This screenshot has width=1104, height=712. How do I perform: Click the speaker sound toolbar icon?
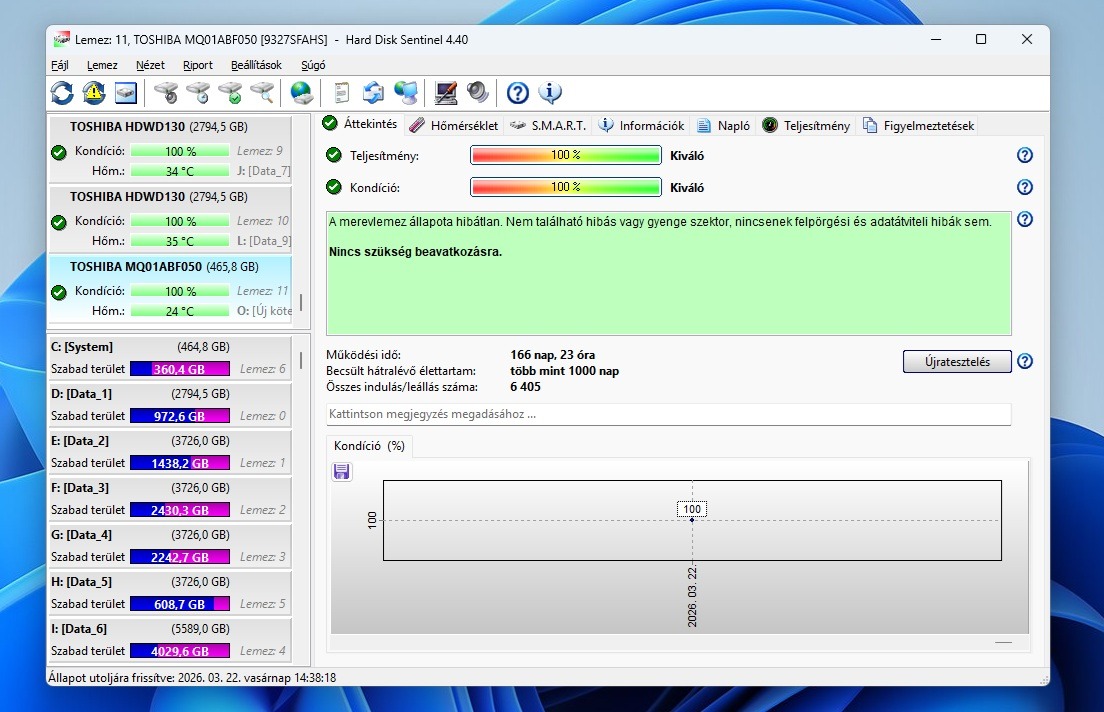(477, 92)
